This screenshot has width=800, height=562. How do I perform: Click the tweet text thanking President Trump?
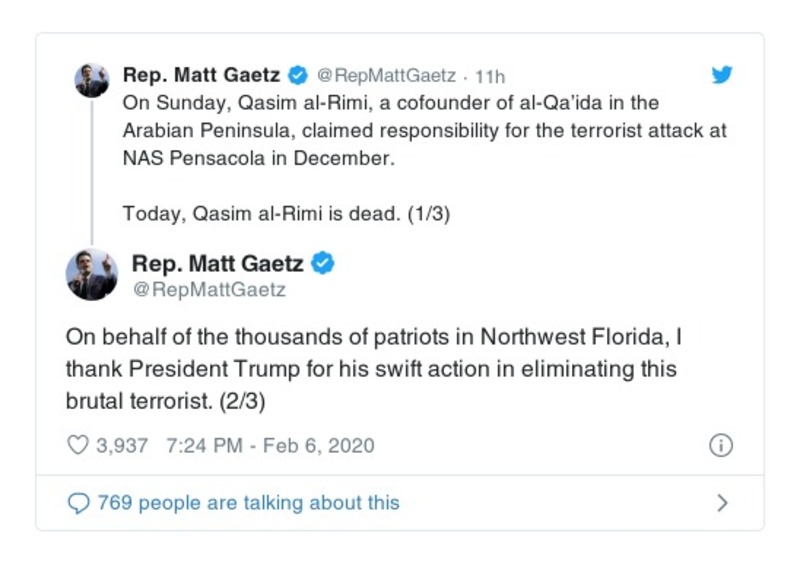pos(370,369)
